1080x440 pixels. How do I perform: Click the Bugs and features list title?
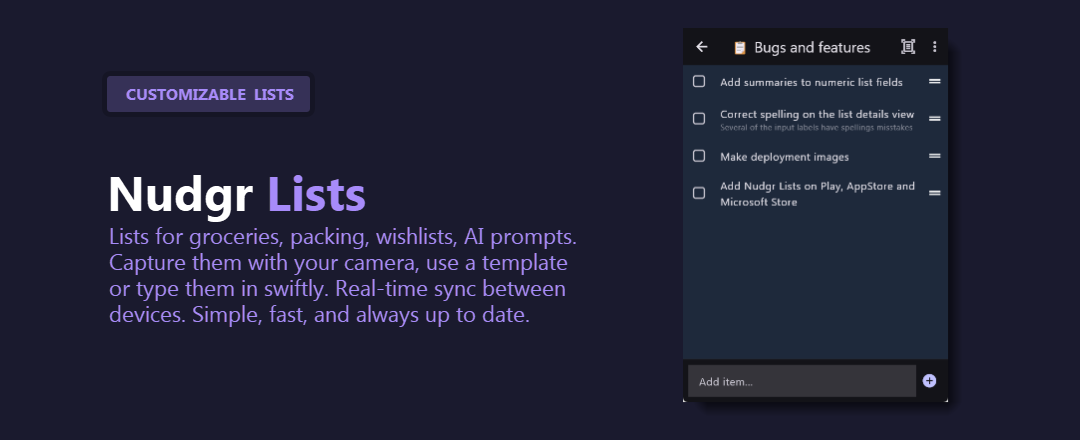812,47
